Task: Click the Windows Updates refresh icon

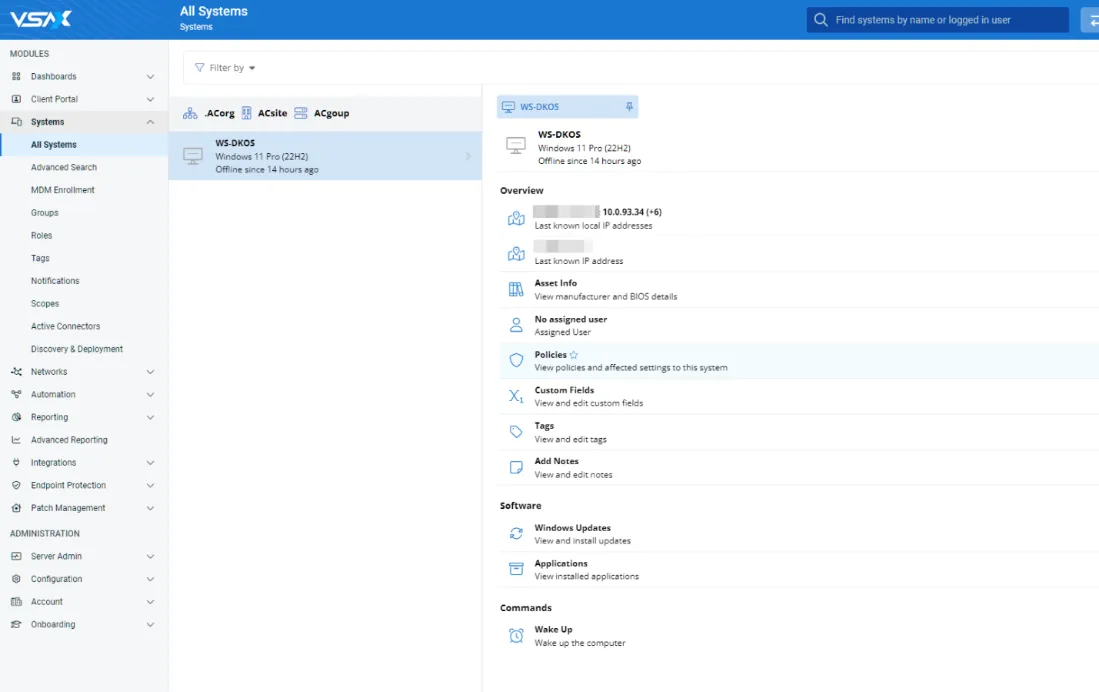Action: point(516,534)
